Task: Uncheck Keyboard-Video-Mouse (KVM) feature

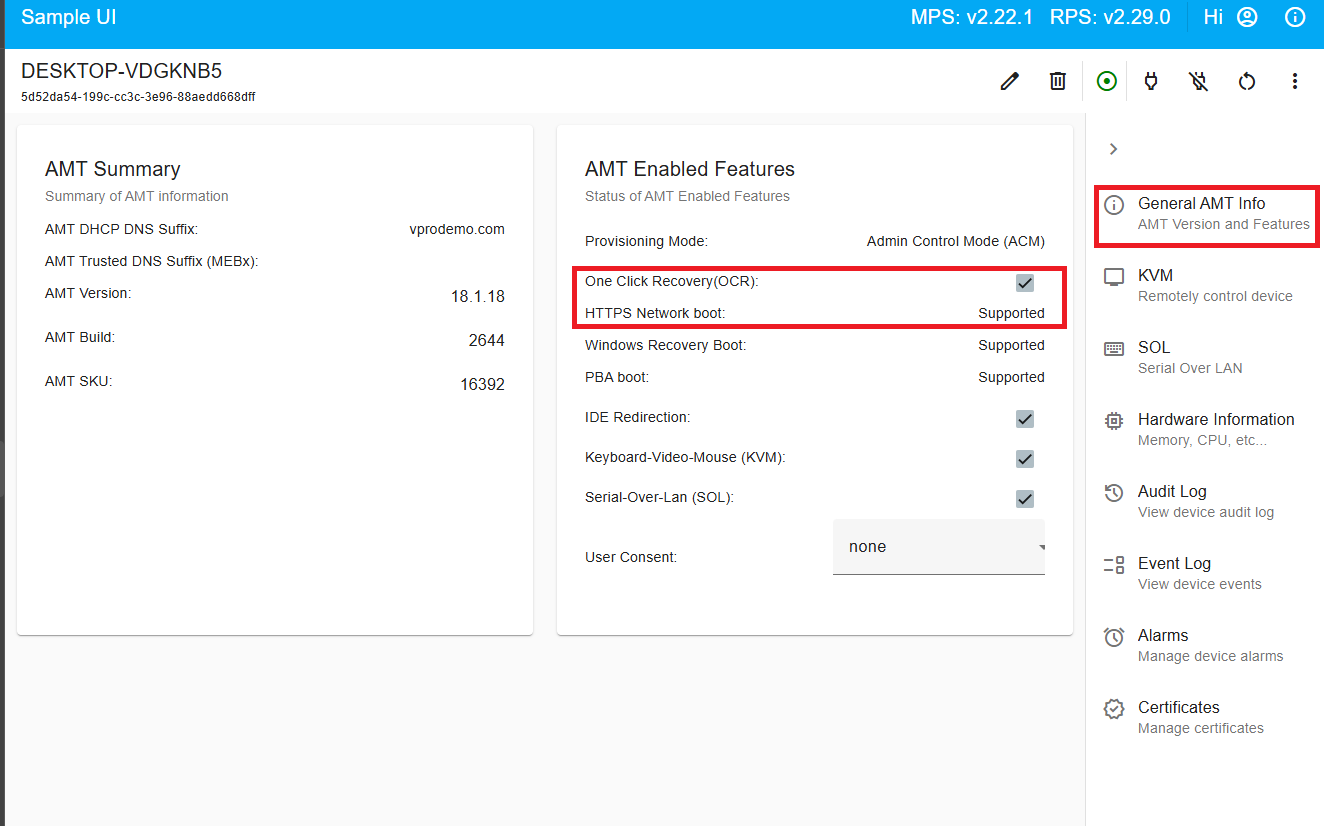Action: [1024, 459]
